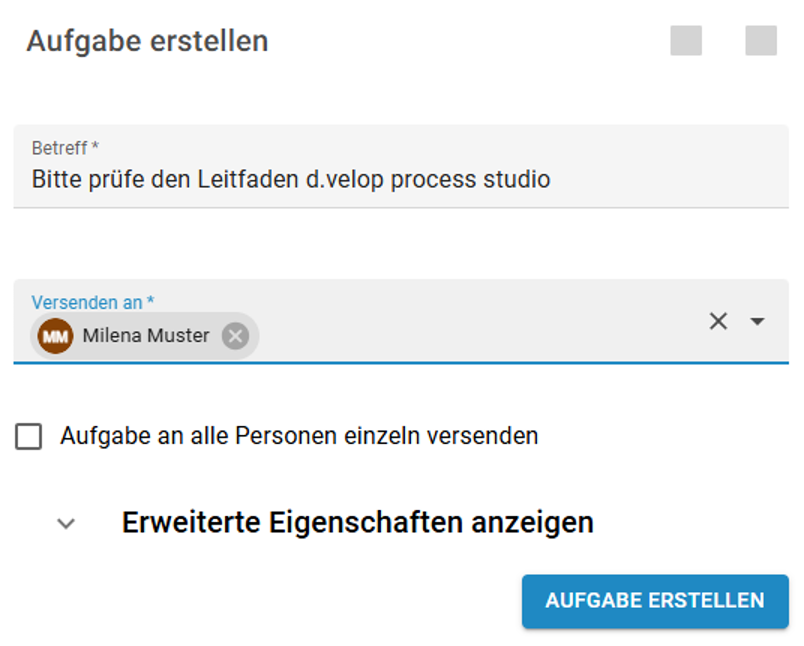The height and width of the screenshot is (646, 804).
Task: Place cursor in text Bitte prüfe den Leitfaden
Action: [x=165, y=180]
